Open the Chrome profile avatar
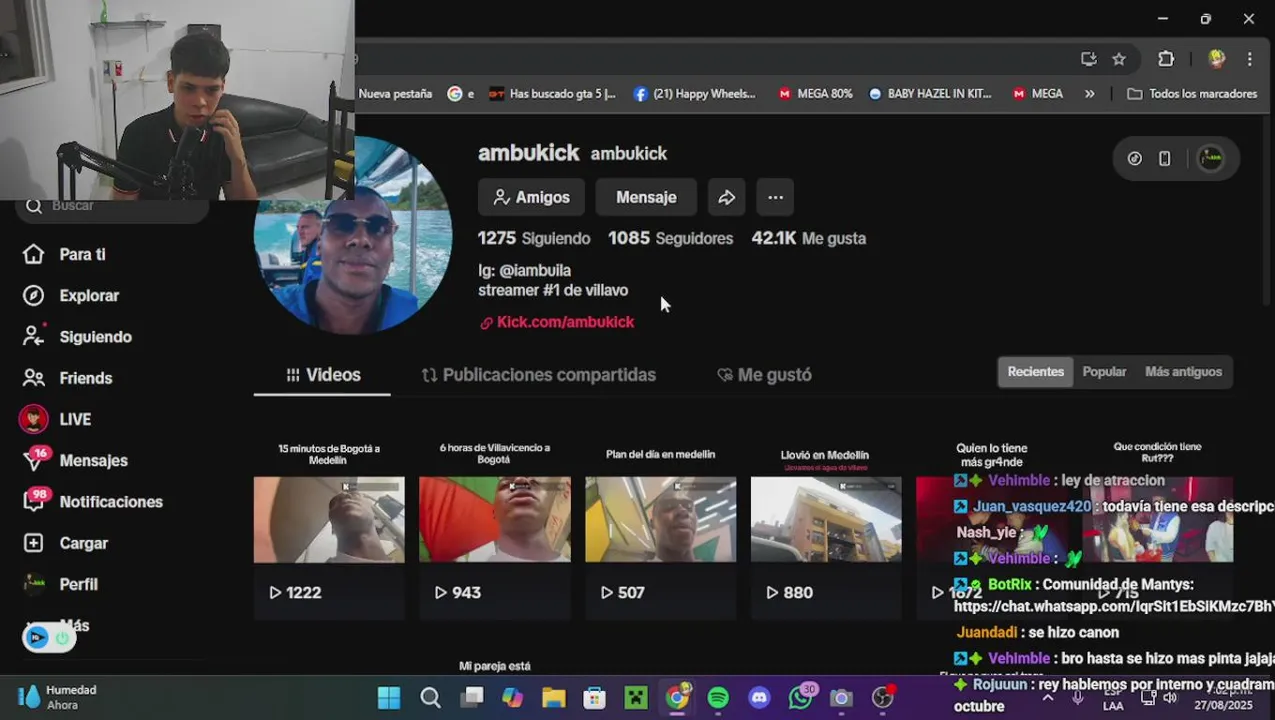 1217,59
